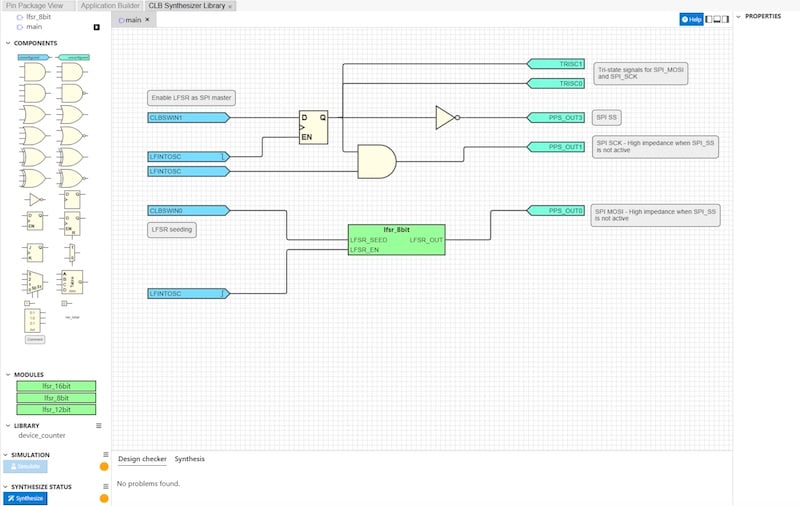Viewport: 800px width, 506px height.
Task: Choose the D flip-flop with EN and R
Action: [x=72, y=224]
